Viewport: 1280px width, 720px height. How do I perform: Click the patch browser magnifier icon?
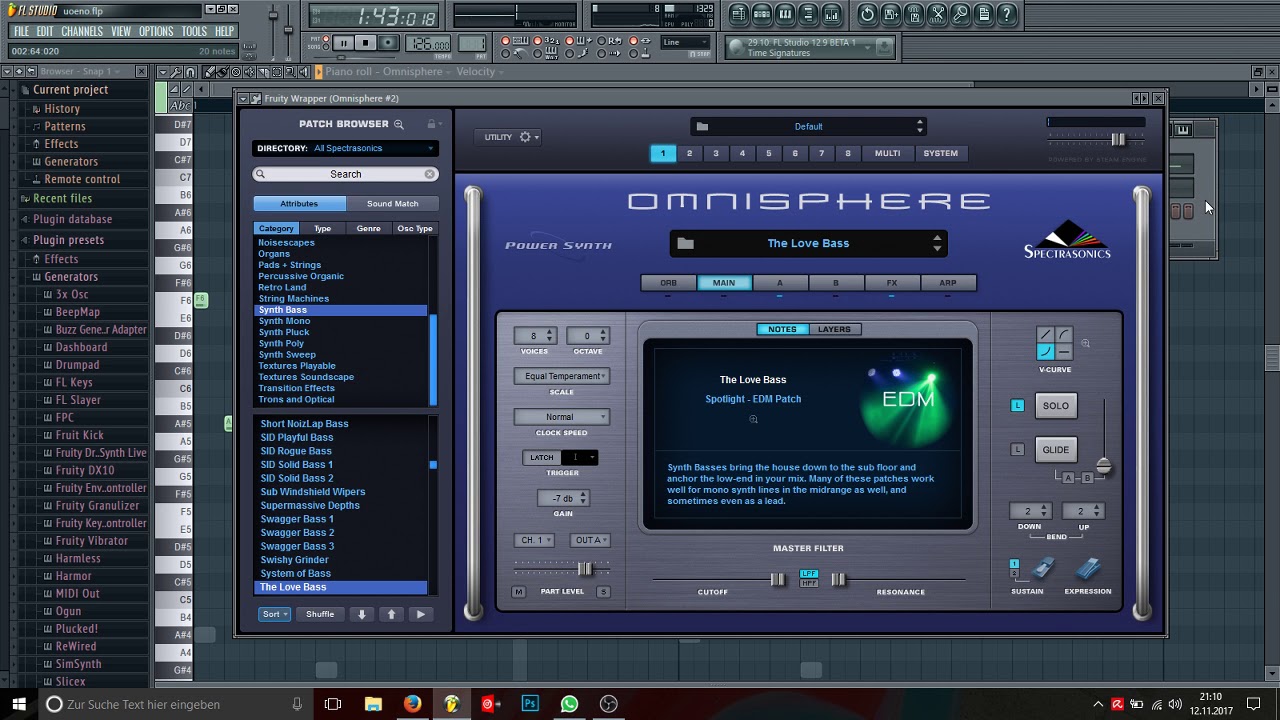coord(399,124)
